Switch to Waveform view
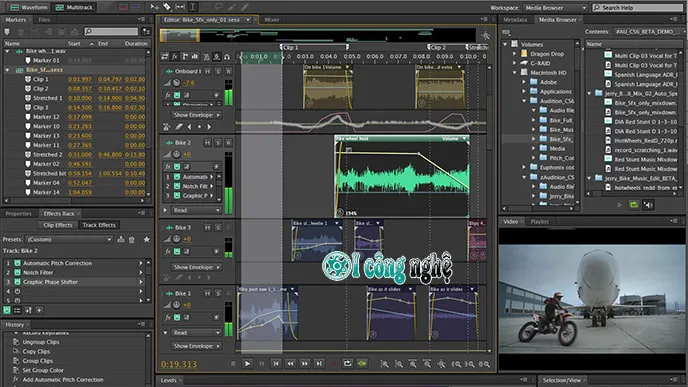 [x=29, y=7]
